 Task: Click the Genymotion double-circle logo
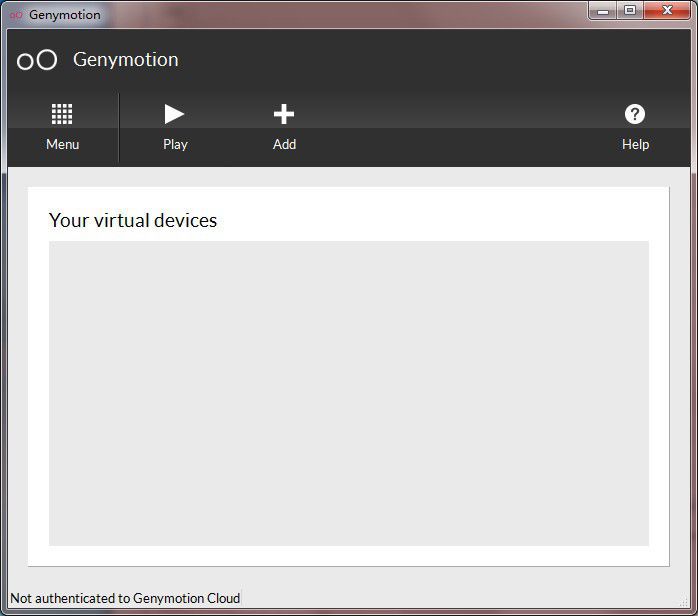coord(37,60)
